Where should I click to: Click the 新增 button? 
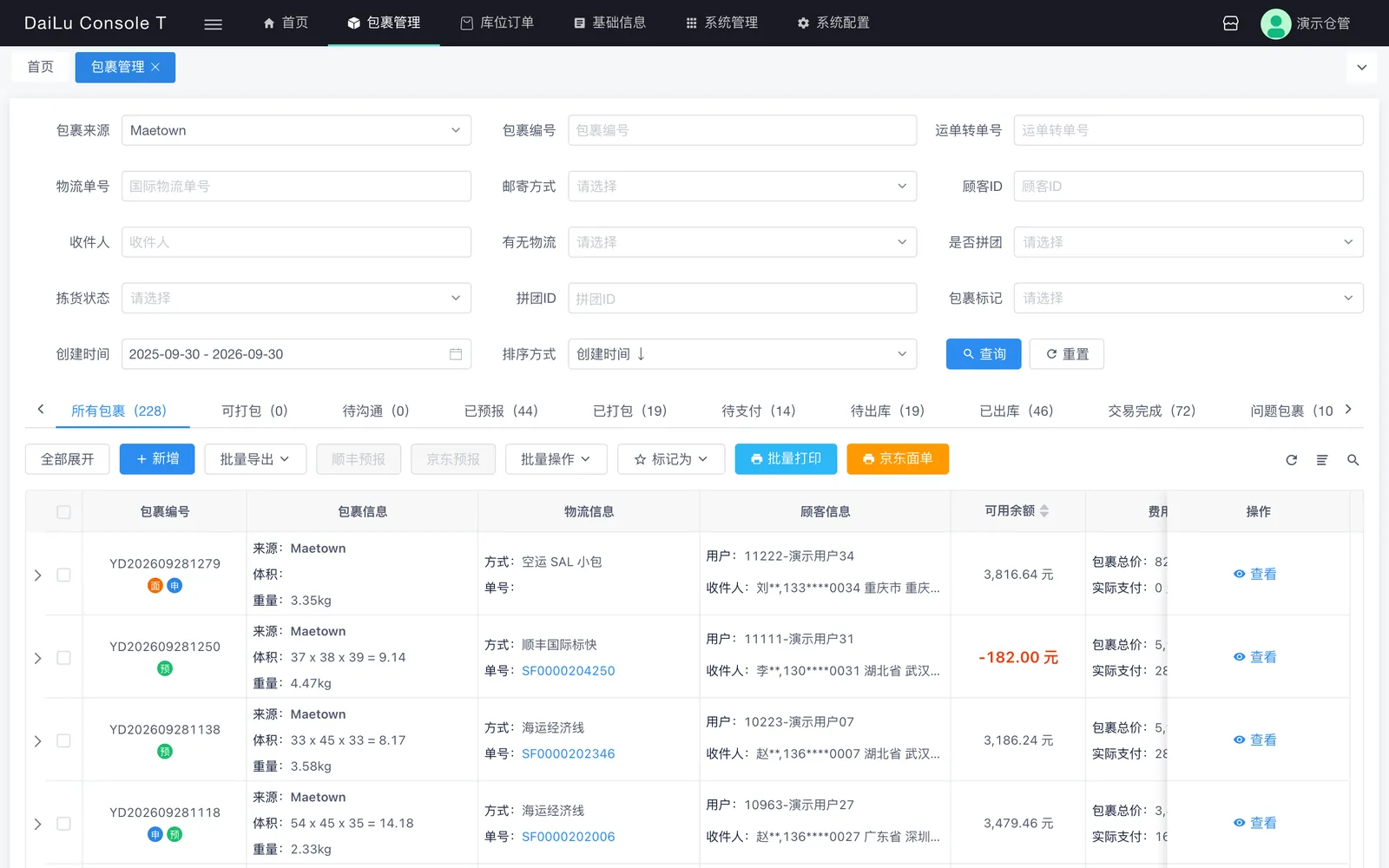157,459
